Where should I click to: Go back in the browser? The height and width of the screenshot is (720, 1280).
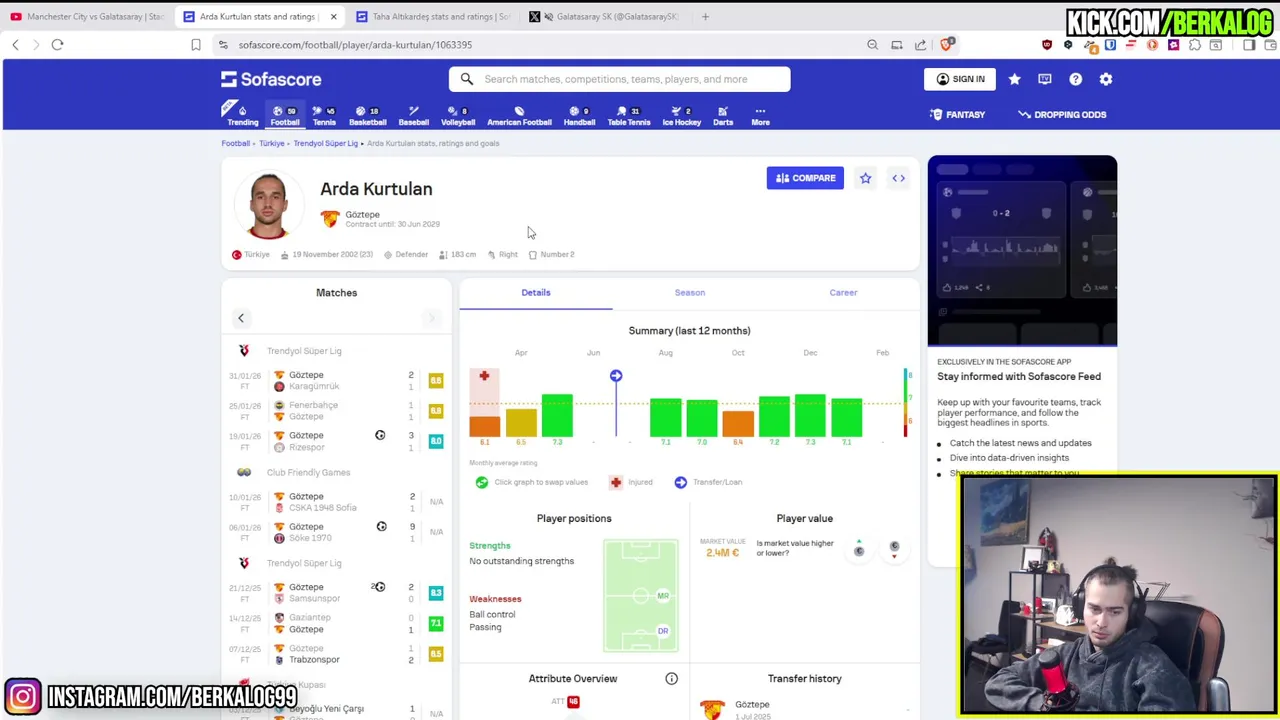(15, 44)
